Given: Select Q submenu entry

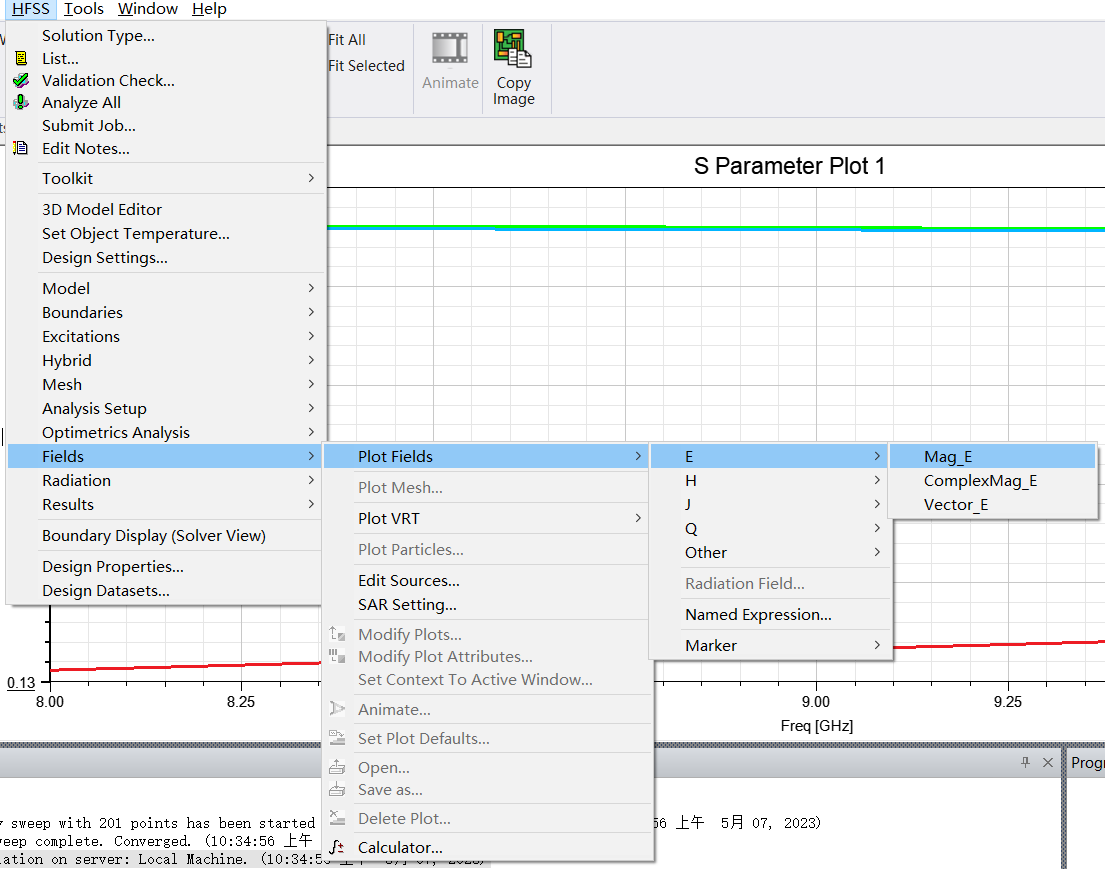Looking at the screenshot, I should click(770, 528).
